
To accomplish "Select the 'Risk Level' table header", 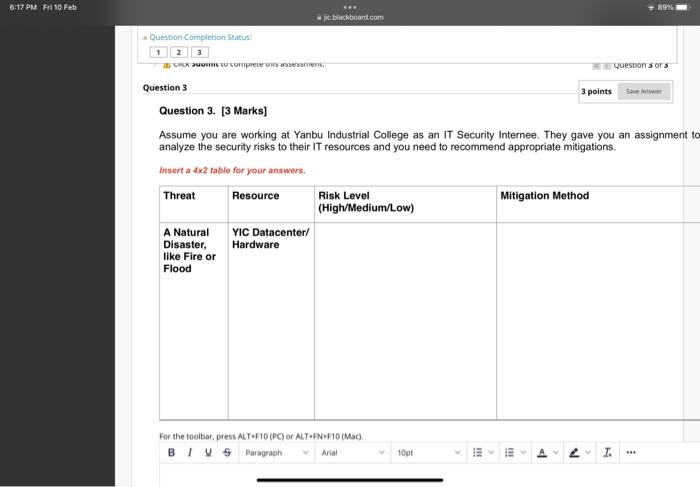I will [366, 201].
